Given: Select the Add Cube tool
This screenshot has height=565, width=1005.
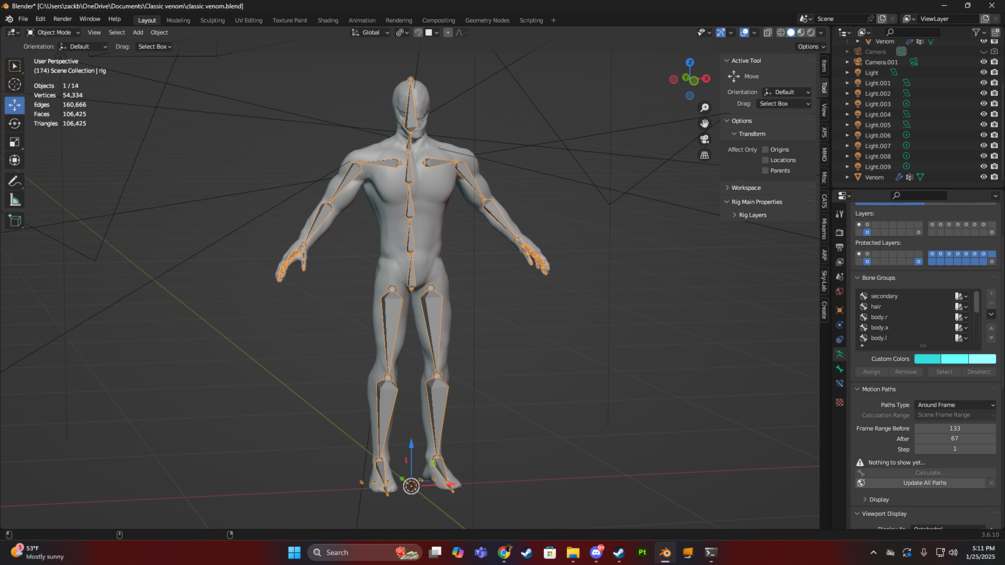Looking at the screenshot, I should (x=14, y=221).
